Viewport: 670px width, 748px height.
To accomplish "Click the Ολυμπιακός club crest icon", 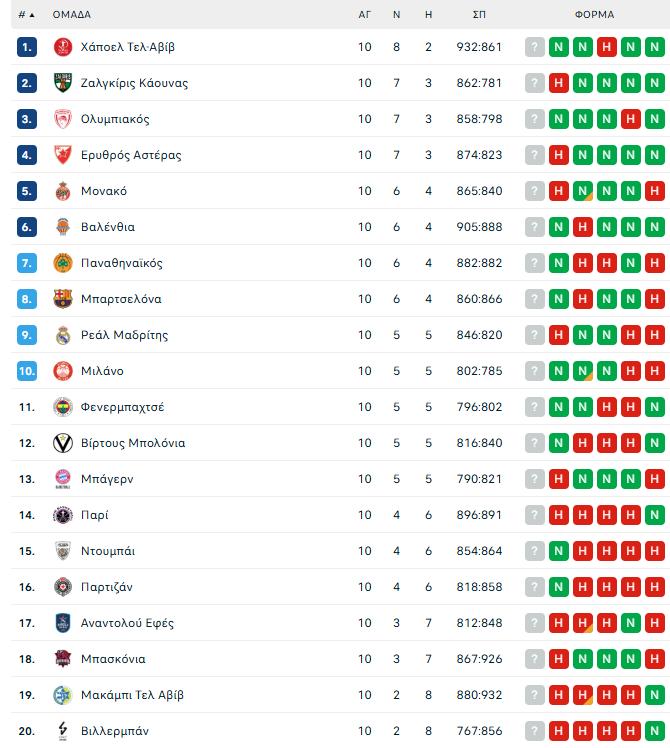I will pyautogui.click(x=63, y=119).
